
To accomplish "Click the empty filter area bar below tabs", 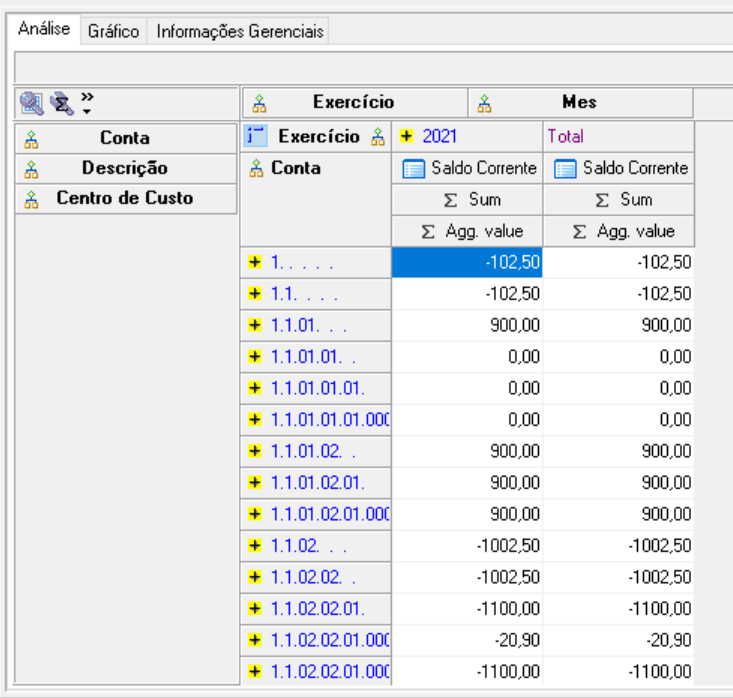I will pos(373,68).
